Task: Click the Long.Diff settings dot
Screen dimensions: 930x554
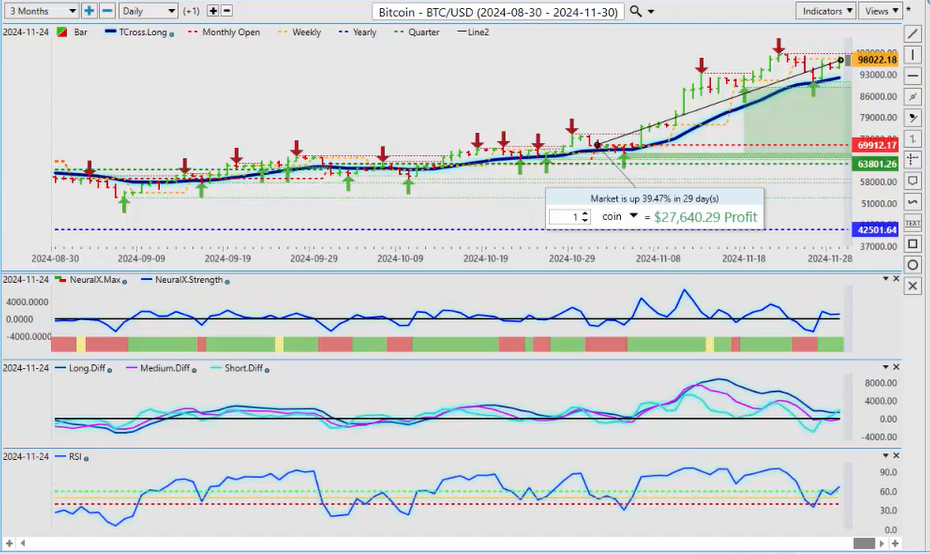Action: (110, 370)
